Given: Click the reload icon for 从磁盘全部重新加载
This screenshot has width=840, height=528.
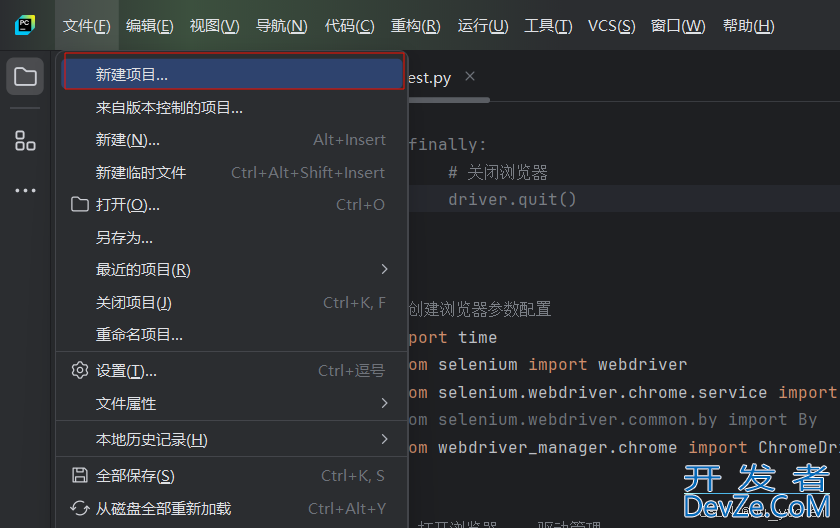Looking at the screenshot, I should click(80, 508).
